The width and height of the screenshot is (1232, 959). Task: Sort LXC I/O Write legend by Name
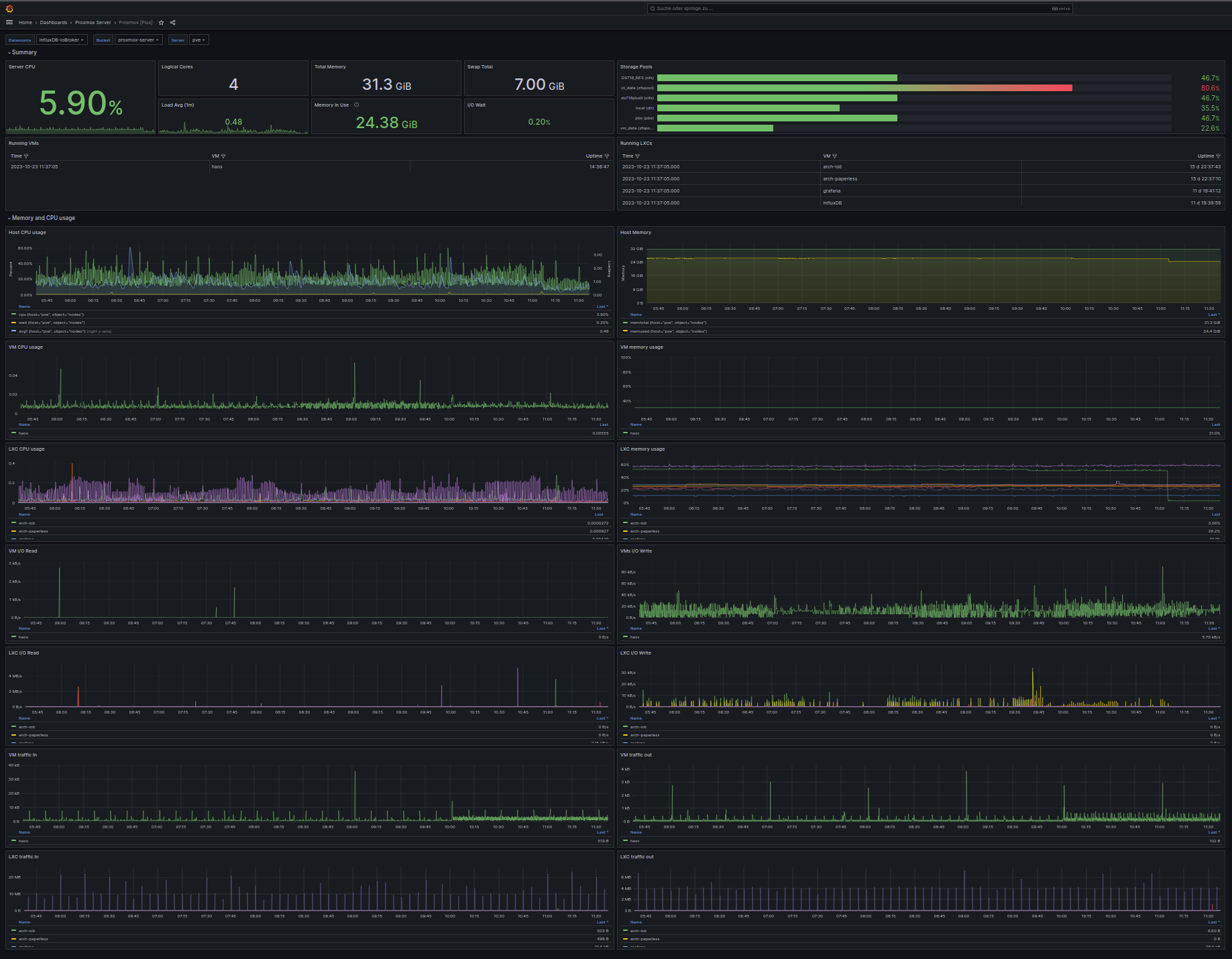(636, 718)
